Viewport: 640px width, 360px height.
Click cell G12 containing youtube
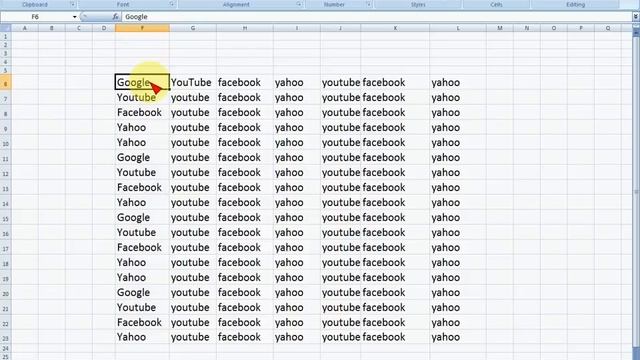193,172
